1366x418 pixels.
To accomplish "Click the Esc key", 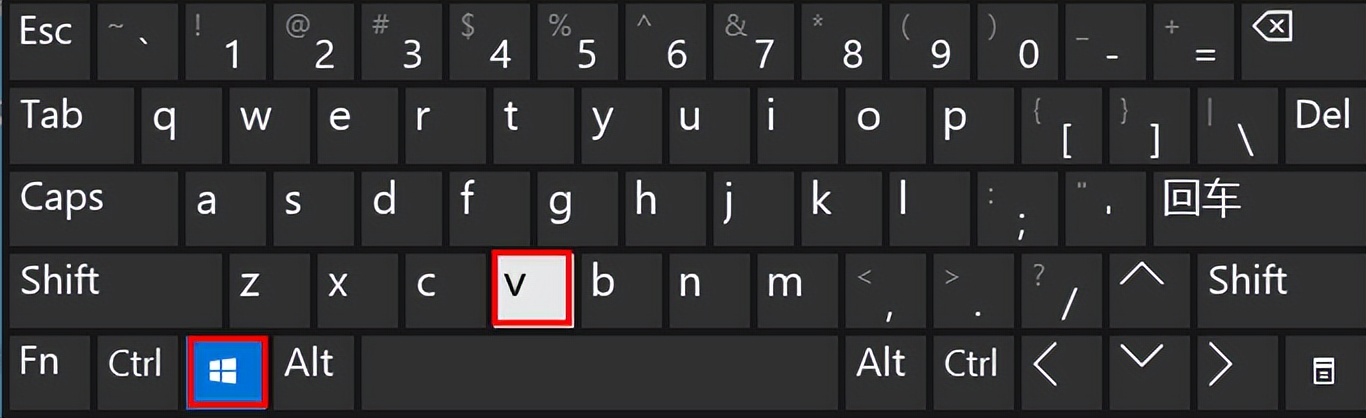I will click(x=49, y=41).
